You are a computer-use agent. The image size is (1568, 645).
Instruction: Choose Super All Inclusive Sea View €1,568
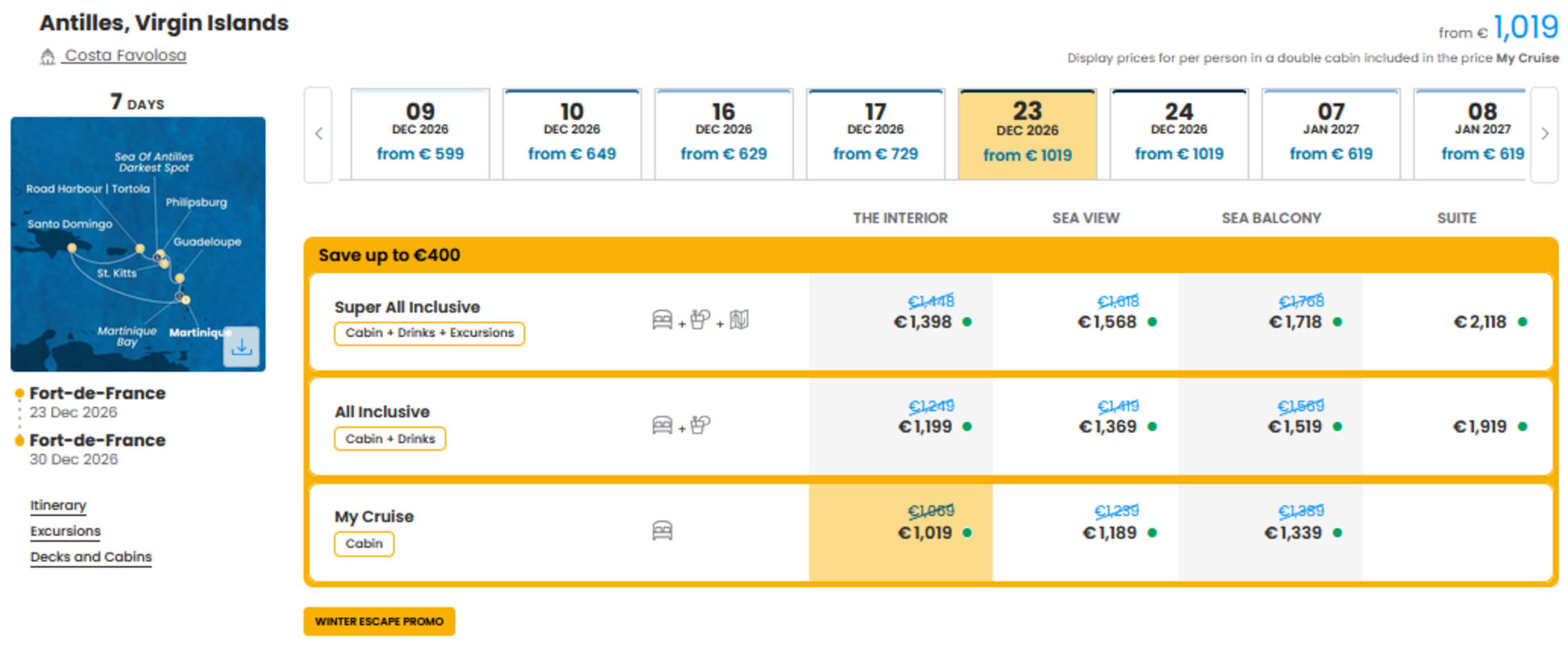tap(1086, 322)
